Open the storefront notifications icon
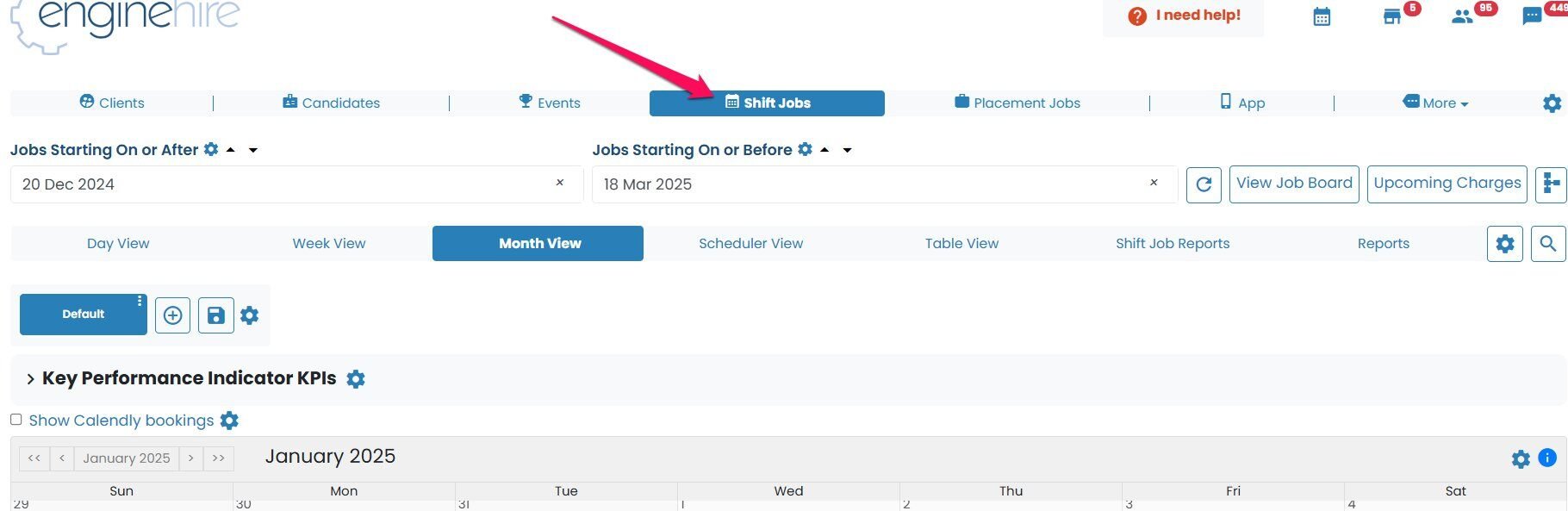The image size is (1568, 511). pos(1391,17)
